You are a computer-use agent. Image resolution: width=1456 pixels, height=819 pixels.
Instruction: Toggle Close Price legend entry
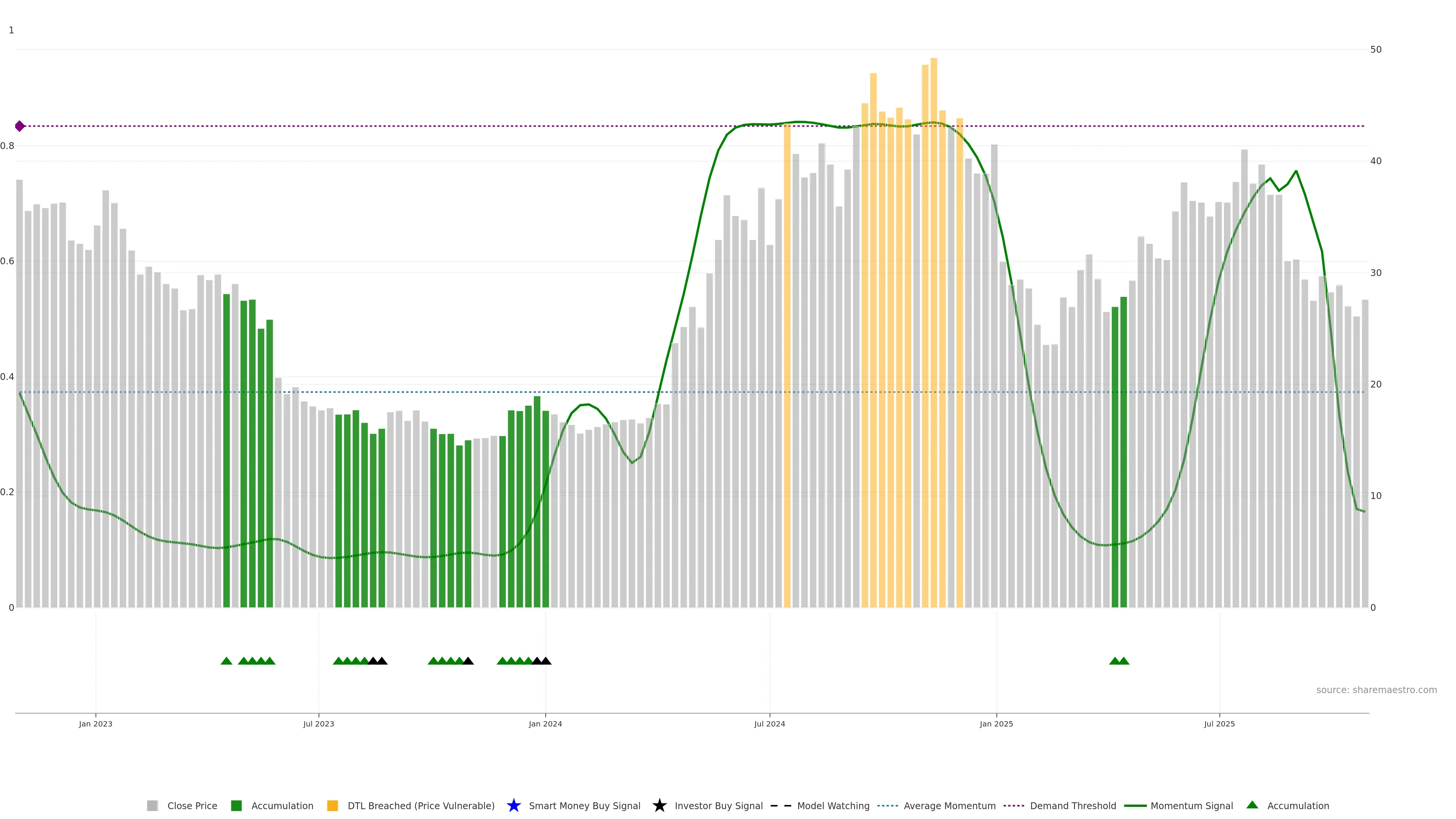coord(191,805)
